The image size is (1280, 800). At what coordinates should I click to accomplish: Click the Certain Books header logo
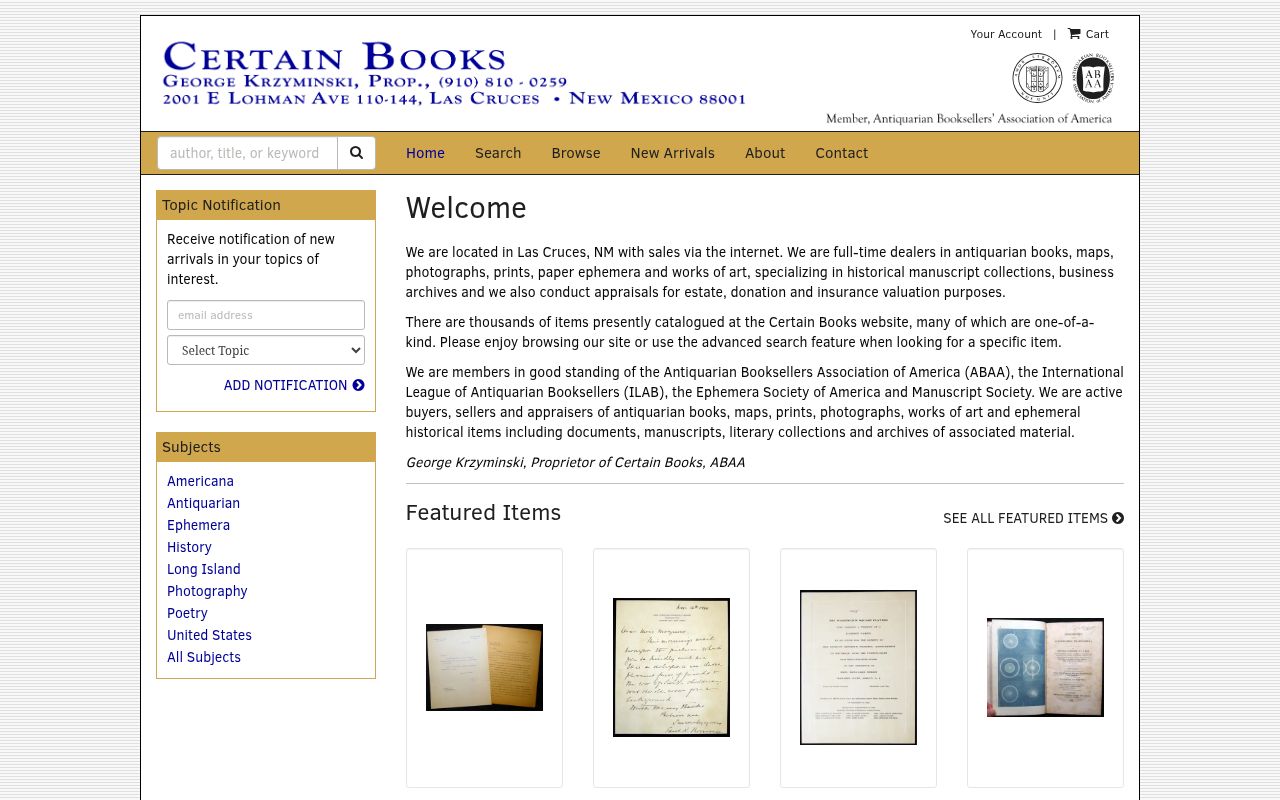[x=454, y=73]
